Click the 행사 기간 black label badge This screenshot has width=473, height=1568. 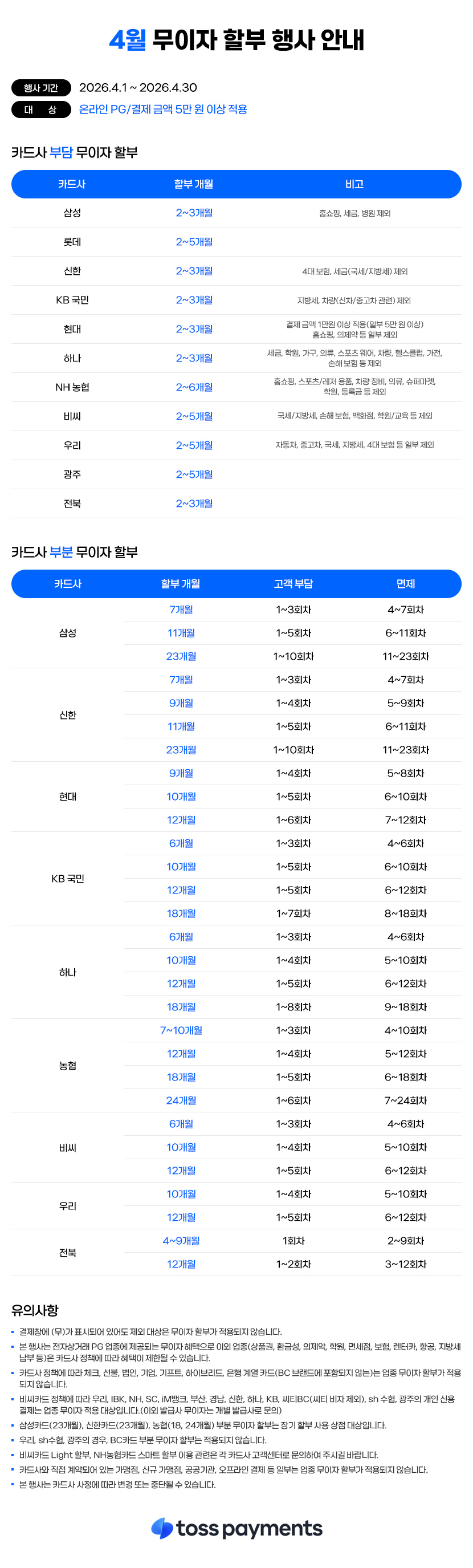(x=41, y=88)
